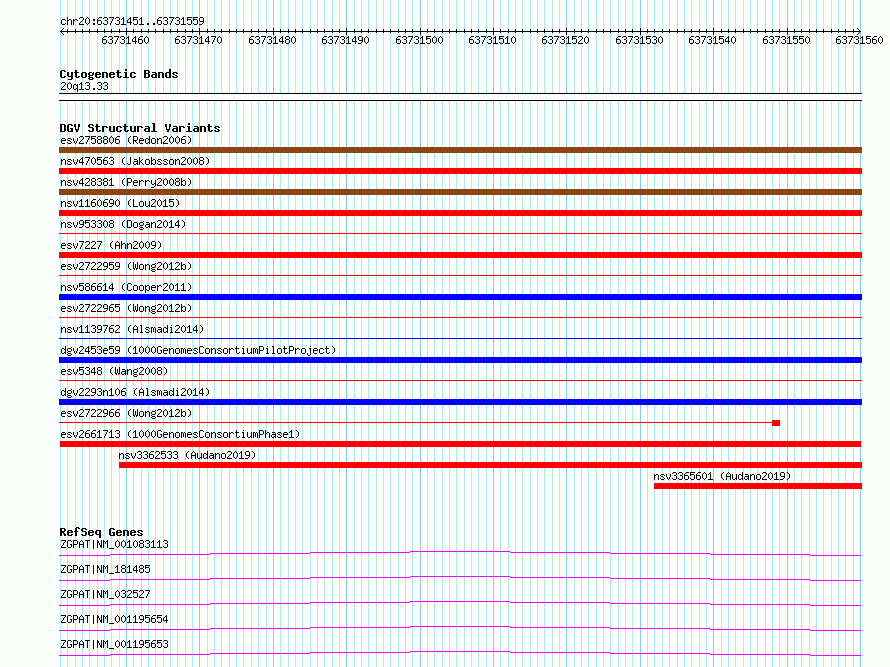Select the brown bar for esv2758806
The width and height of the screenshot is (890, 667).
point(460,150)
